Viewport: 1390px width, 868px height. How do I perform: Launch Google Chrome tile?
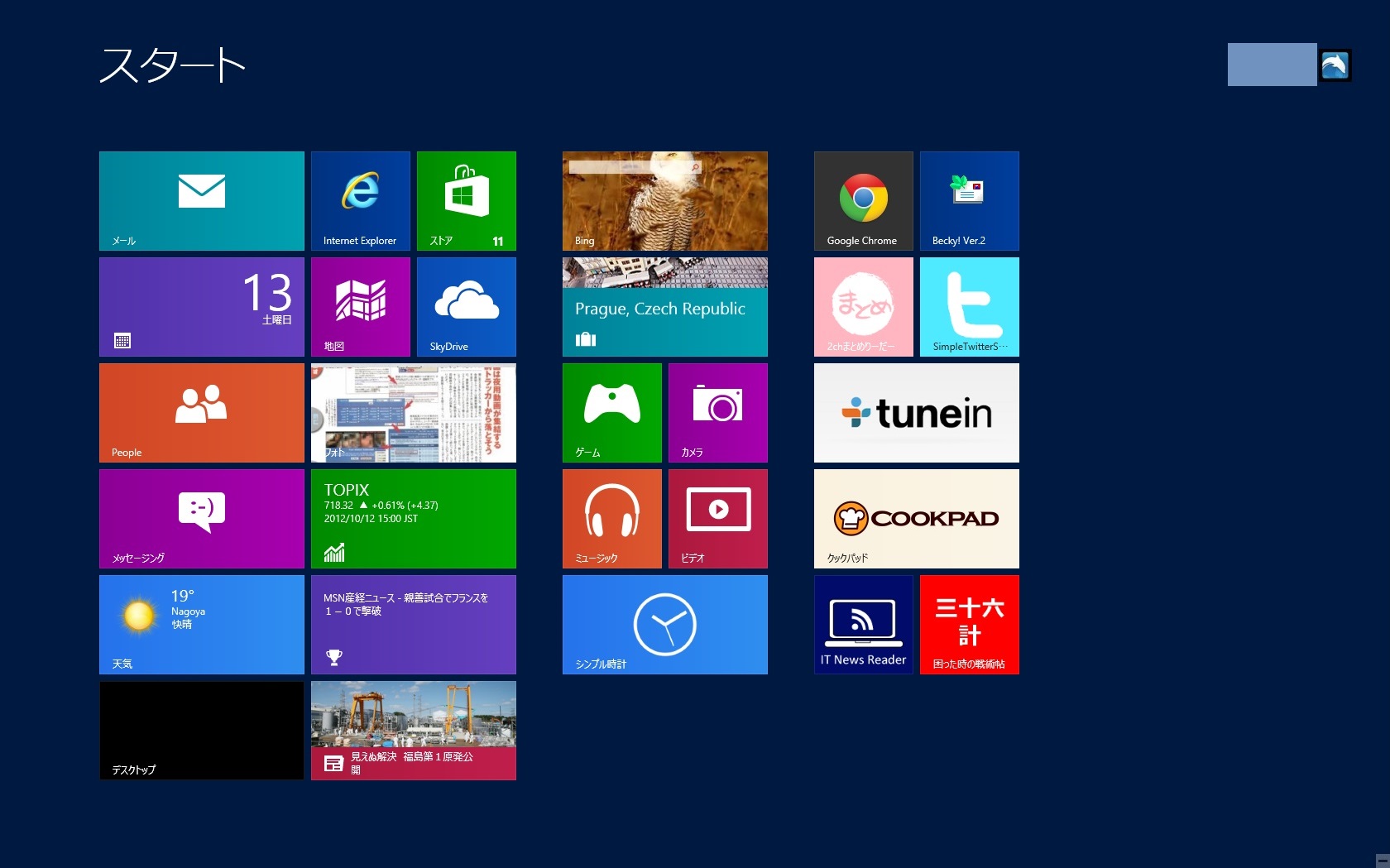(864, 201)
